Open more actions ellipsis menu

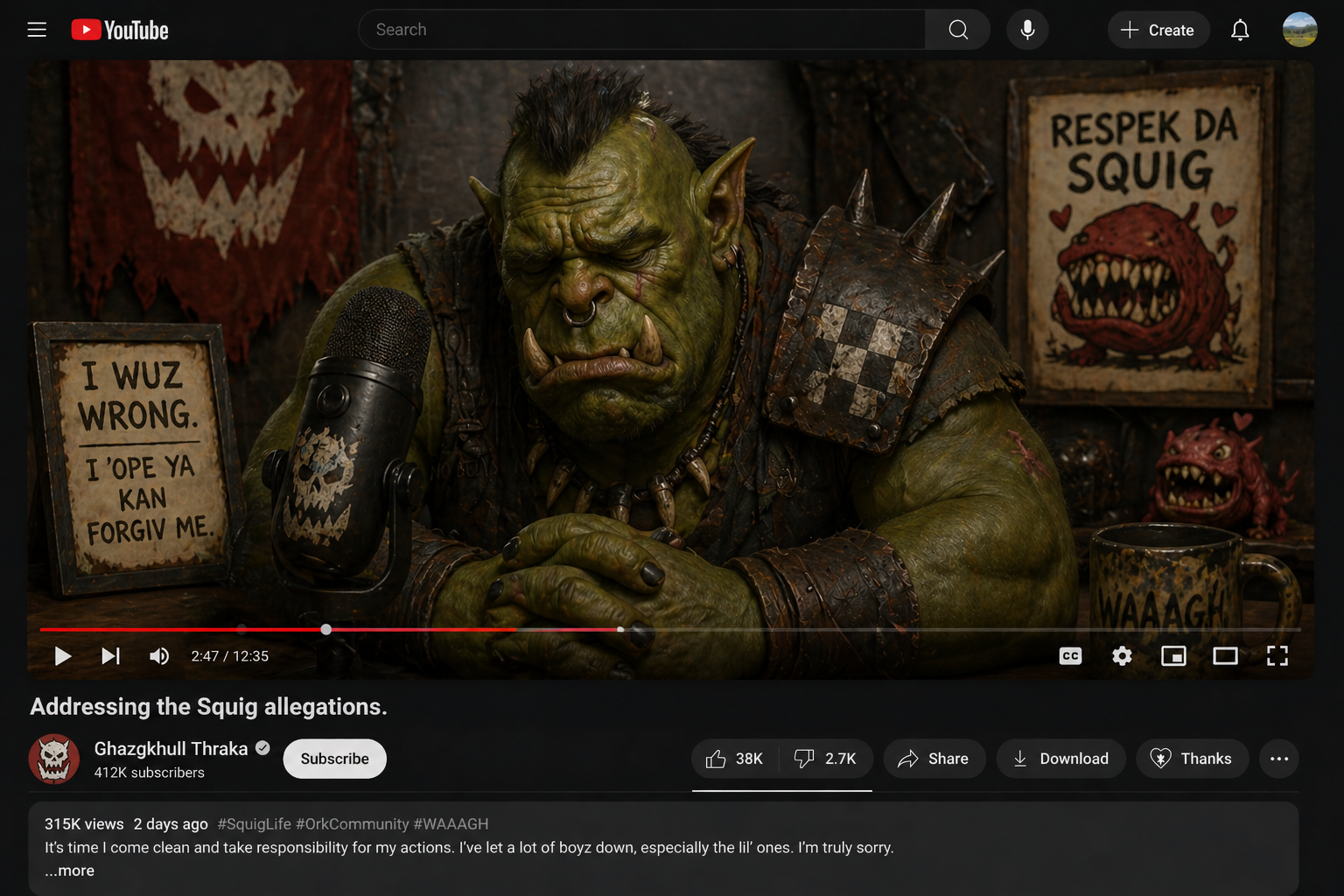pos(1279,759)
